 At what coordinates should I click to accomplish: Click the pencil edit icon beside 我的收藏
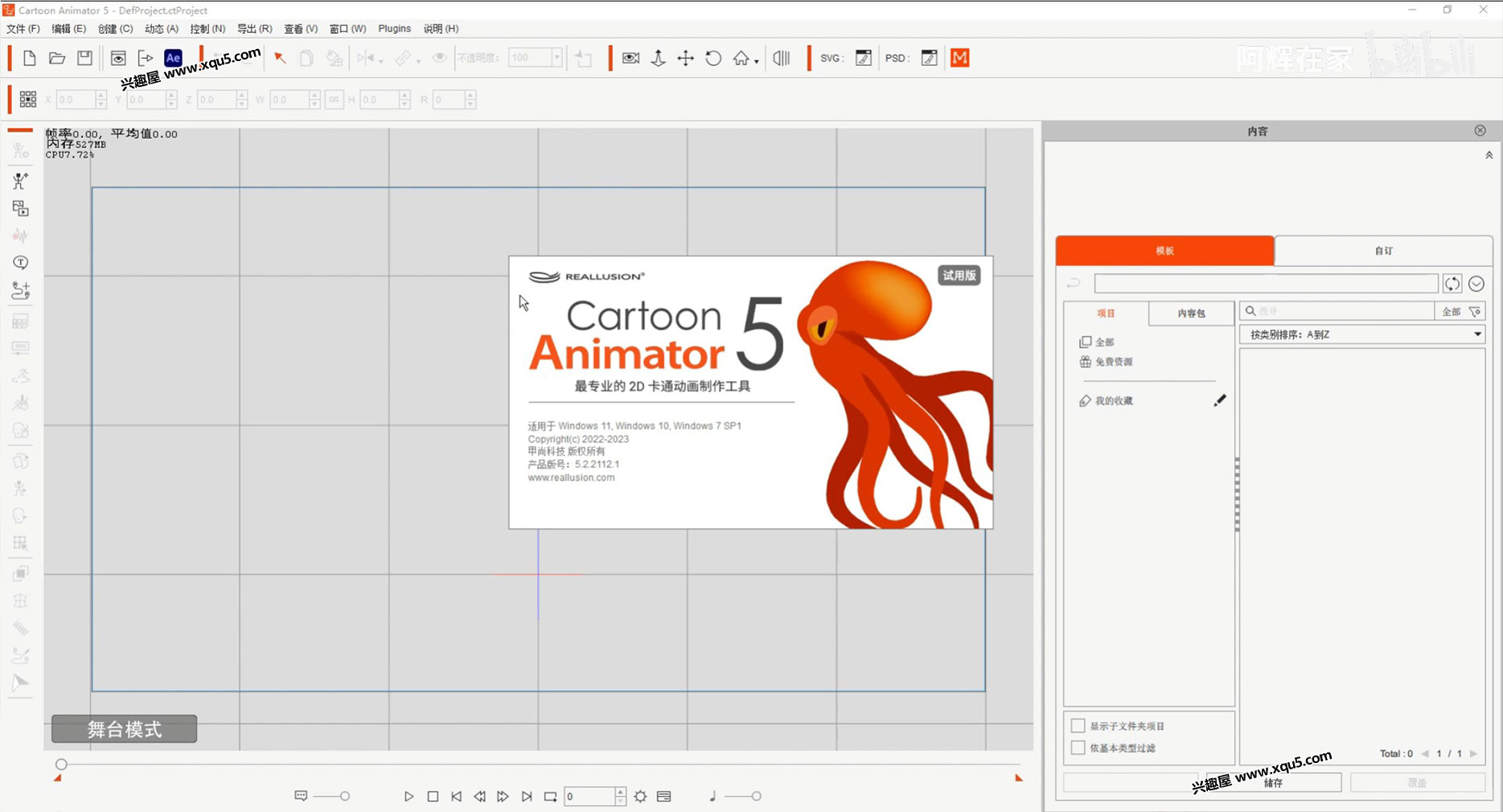pyautogui.click(x=1220, y=400)
